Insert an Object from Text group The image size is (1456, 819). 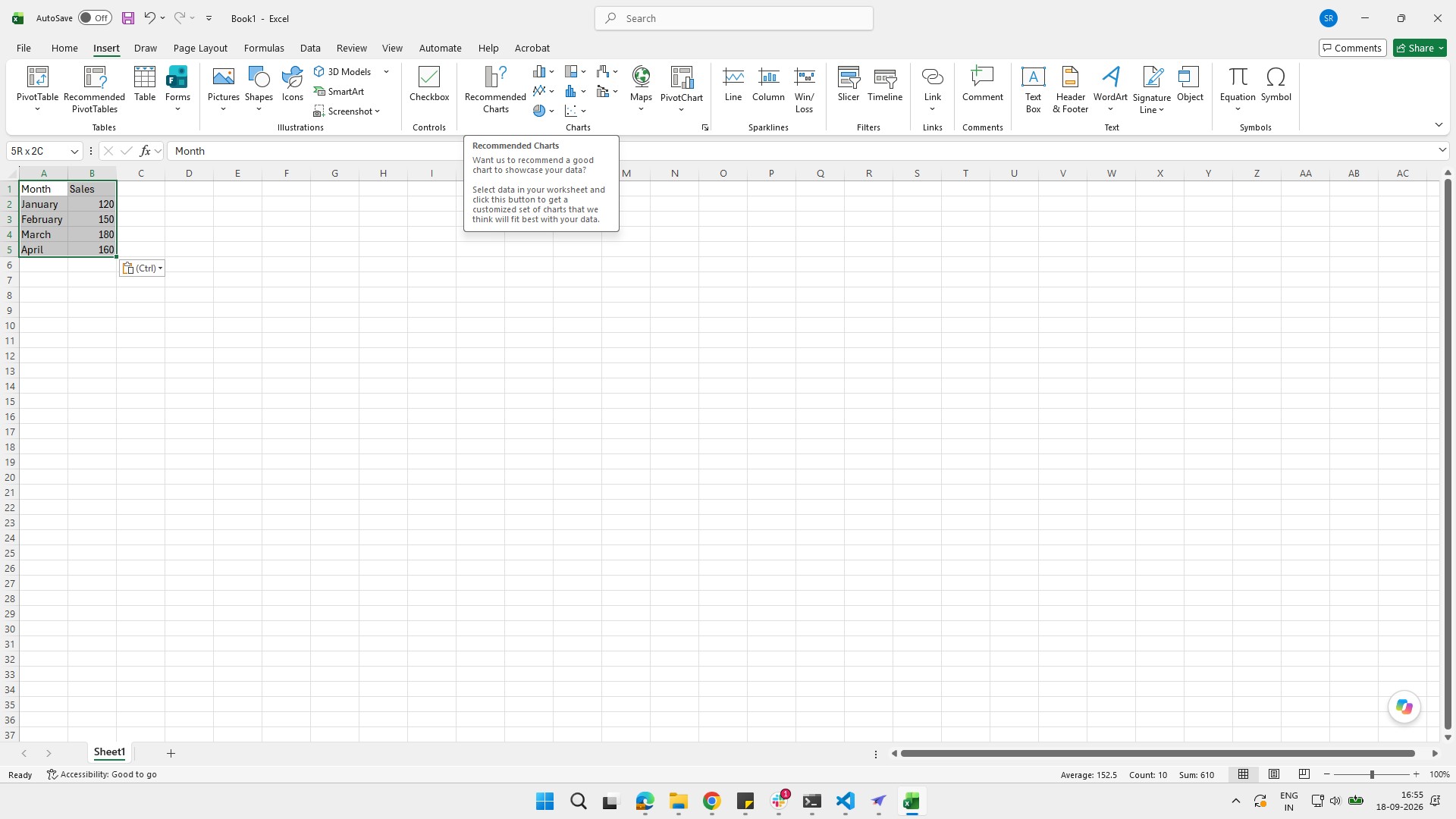click(x=1190, y=83)
